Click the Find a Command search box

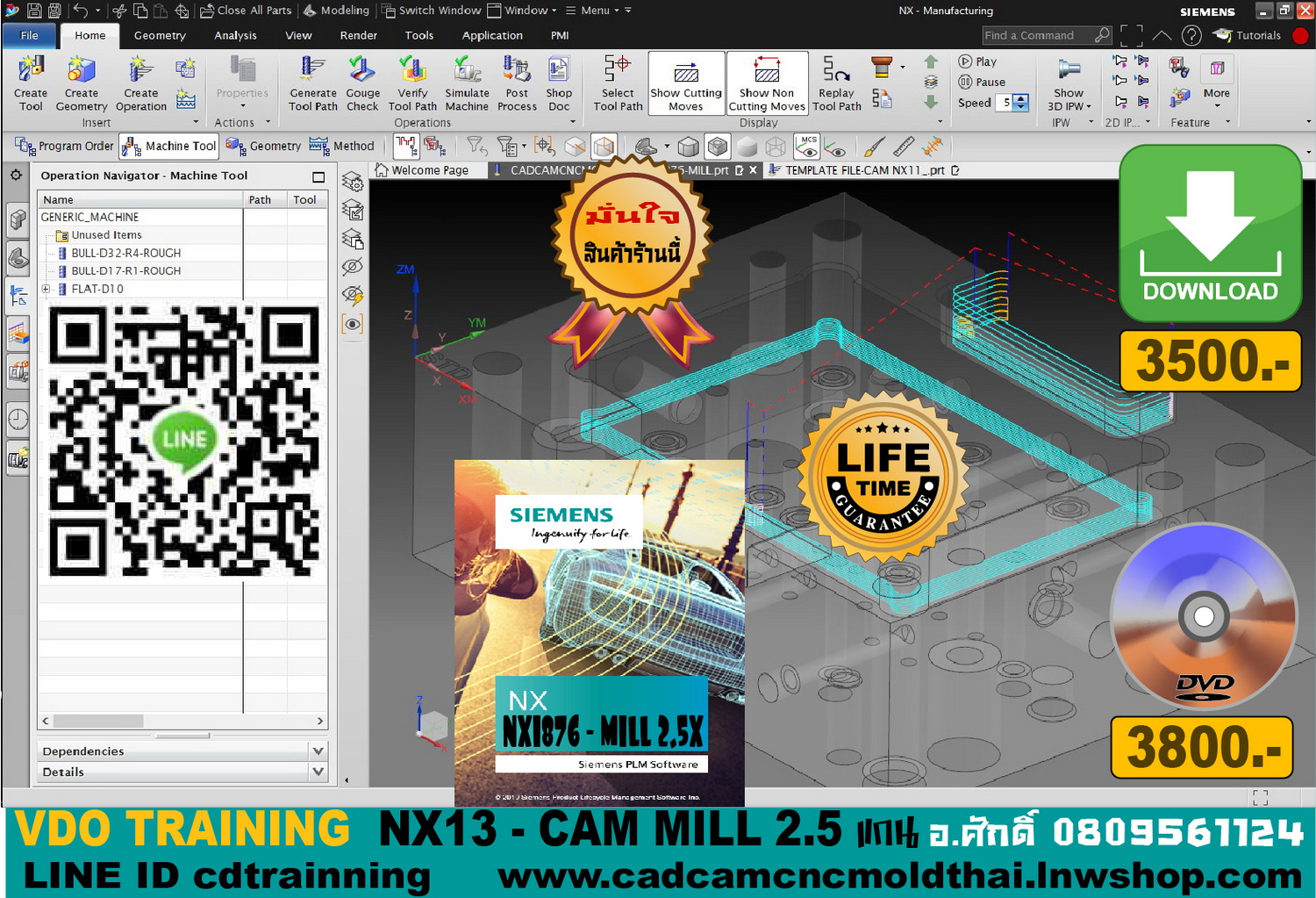point(1037,35)
